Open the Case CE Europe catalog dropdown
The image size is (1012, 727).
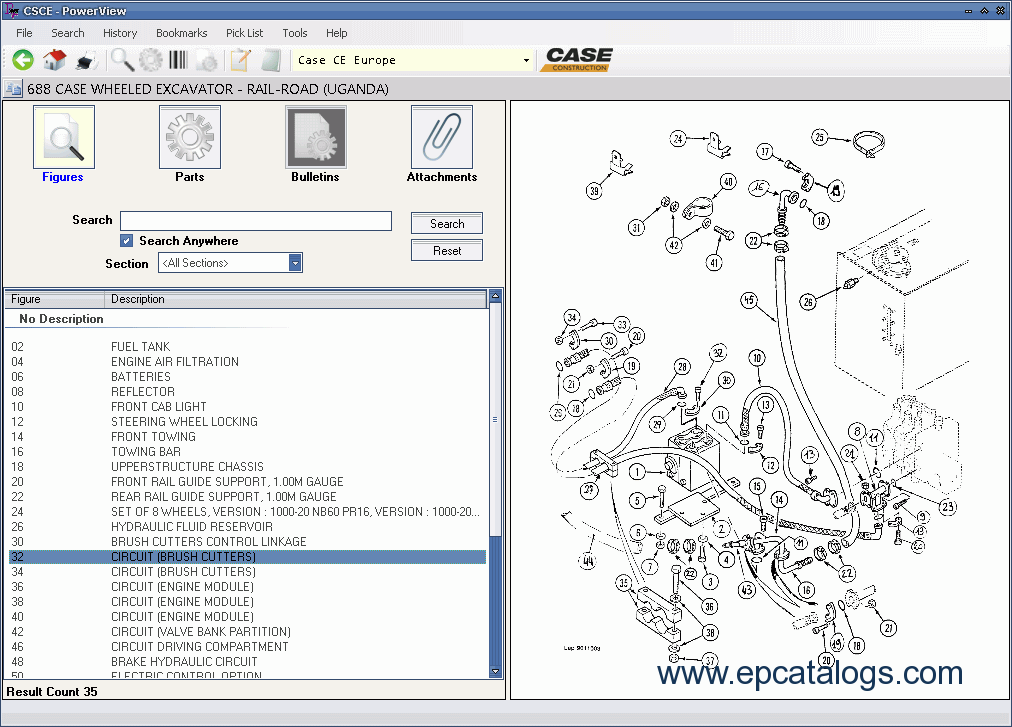tap(526, 60)
